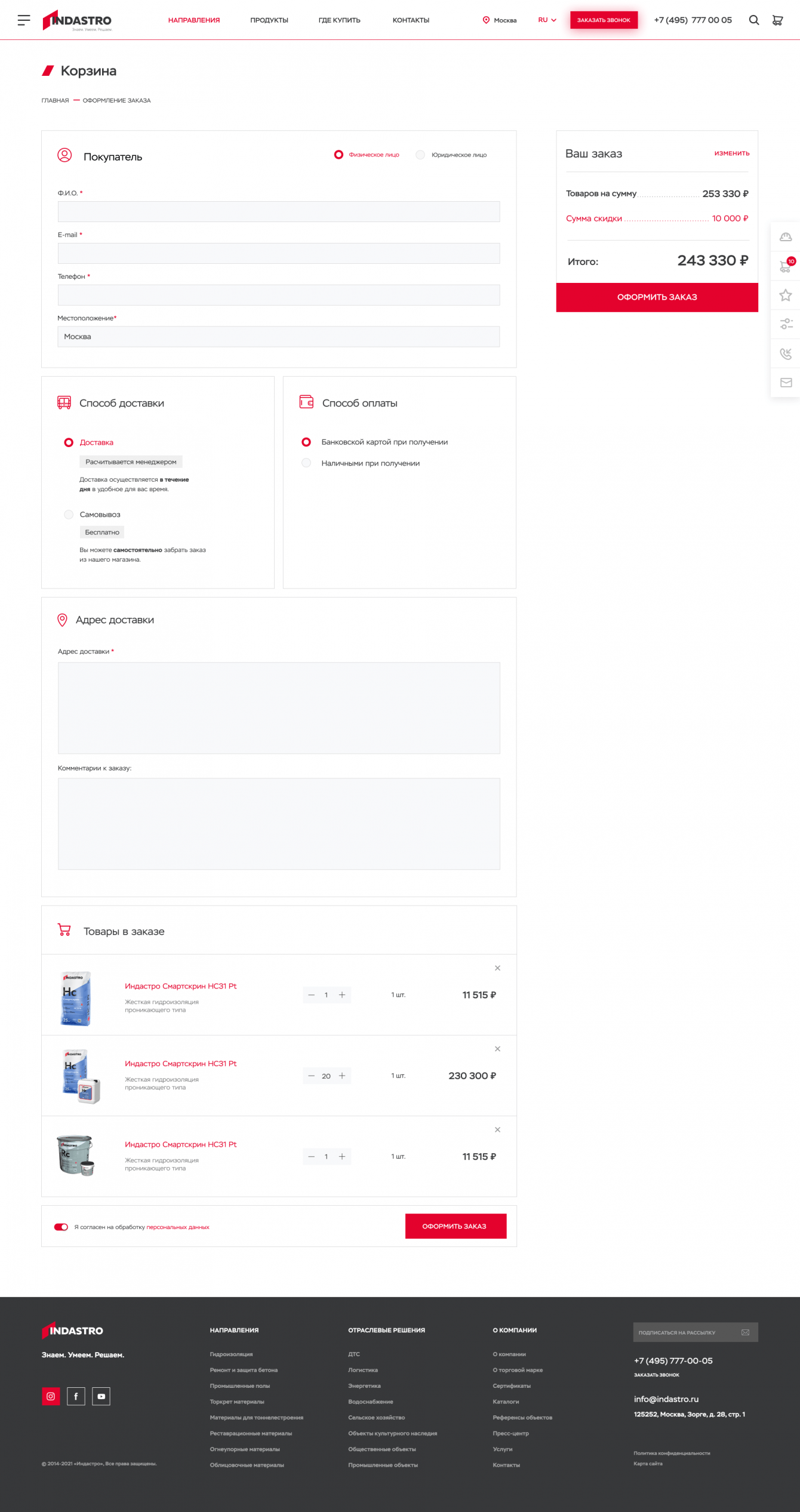800x1512 pixels.
Task: Submit newsletter subscription via envelope icon
Action: 745,1332
